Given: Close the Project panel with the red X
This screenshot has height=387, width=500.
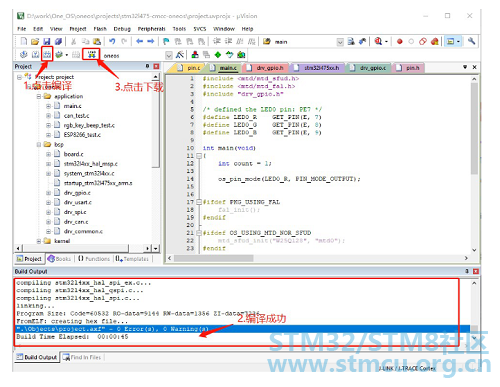Looking at the screenshot, I should coord(156,66).
